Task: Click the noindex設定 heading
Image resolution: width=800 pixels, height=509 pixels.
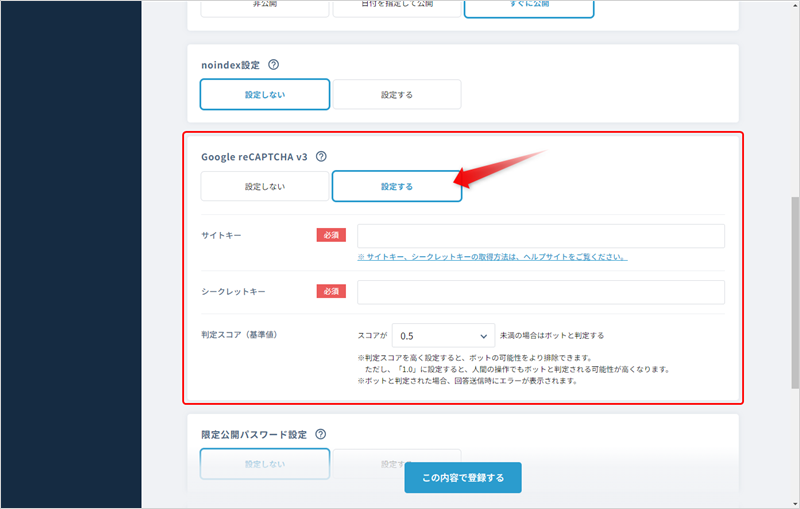Action: tap(230, 65)
